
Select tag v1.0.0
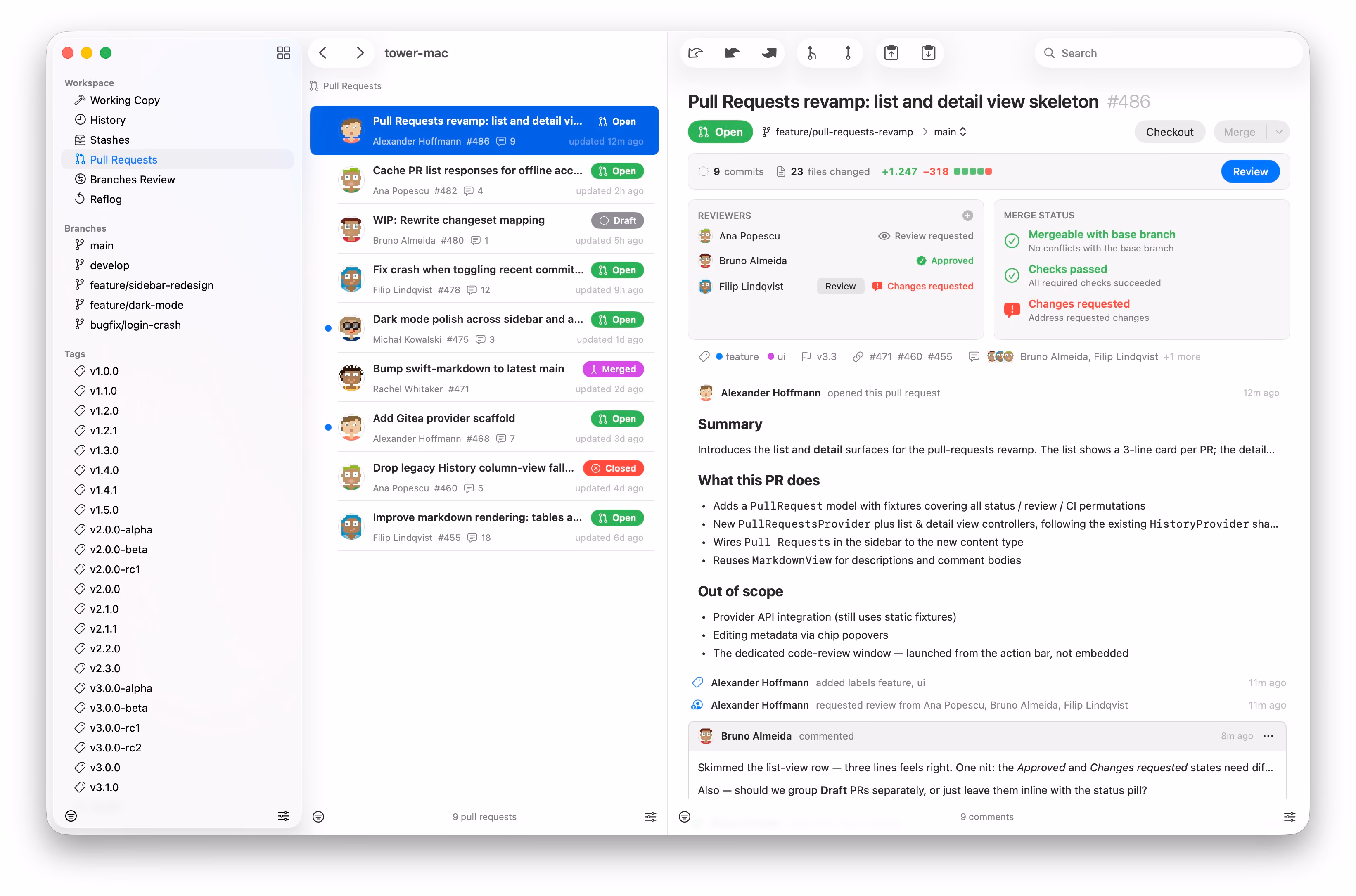(x=177, y=371)
